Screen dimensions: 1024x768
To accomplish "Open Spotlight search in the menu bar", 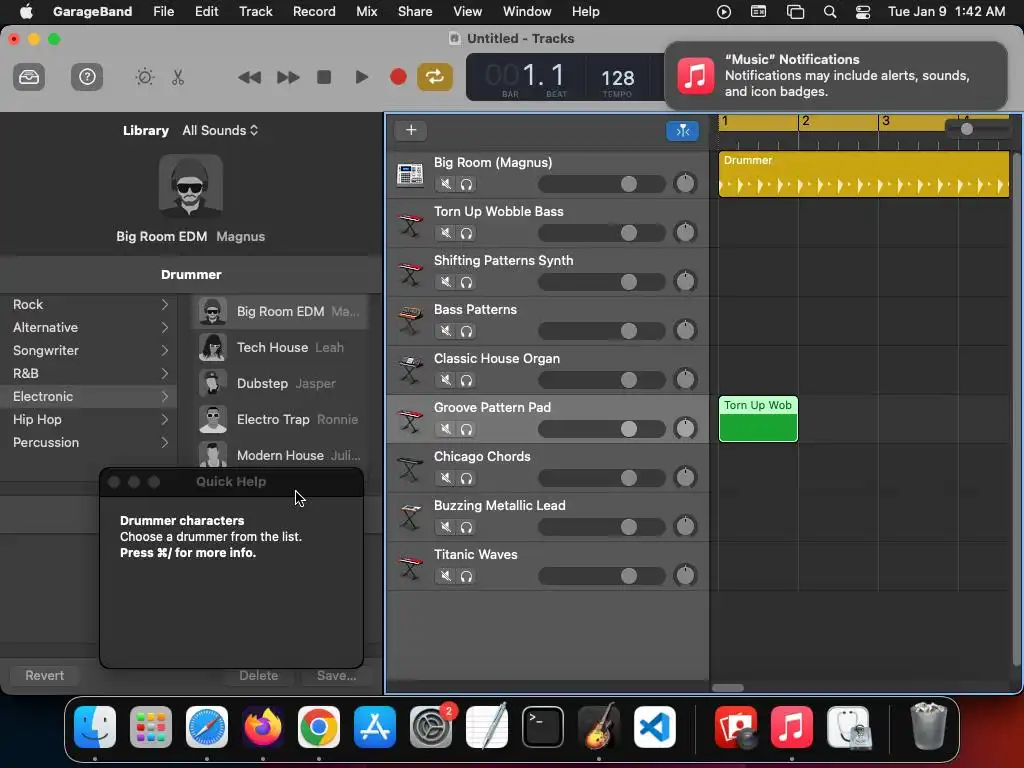I will coord(829,12).
